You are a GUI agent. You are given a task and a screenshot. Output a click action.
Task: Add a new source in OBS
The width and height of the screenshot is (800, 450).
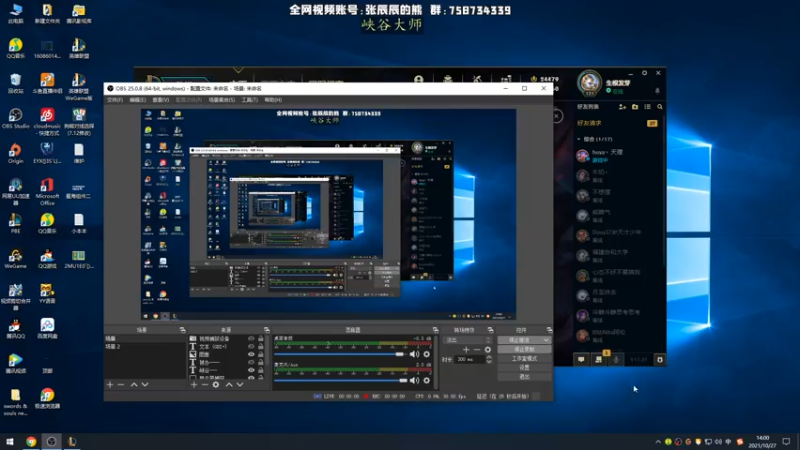(x=194, y=384)
